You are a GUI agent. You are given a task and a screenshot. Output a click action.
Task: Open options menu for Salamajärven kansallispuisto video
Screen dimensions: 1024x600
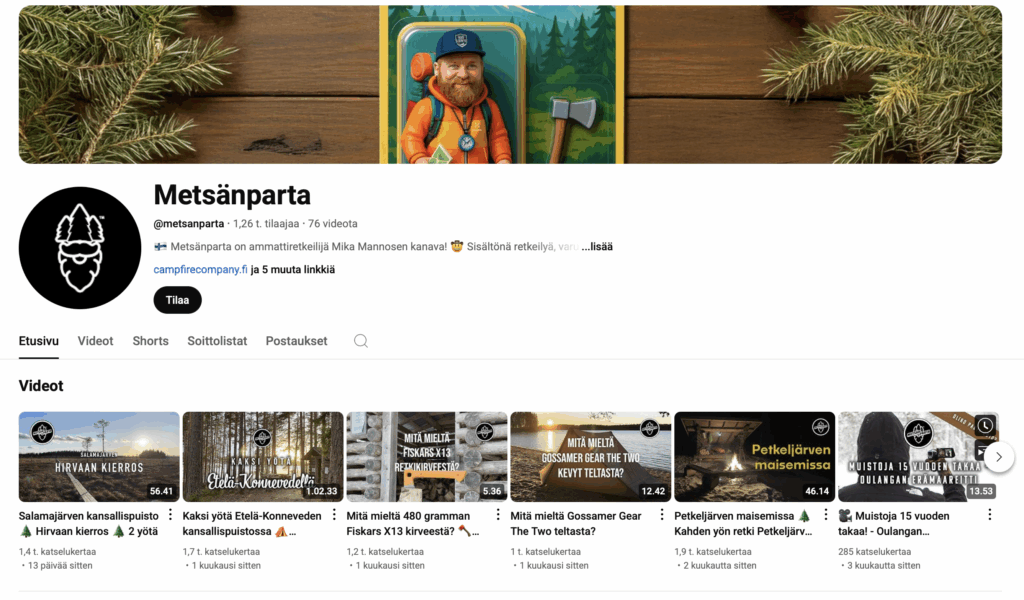click(x=170, y=515)
